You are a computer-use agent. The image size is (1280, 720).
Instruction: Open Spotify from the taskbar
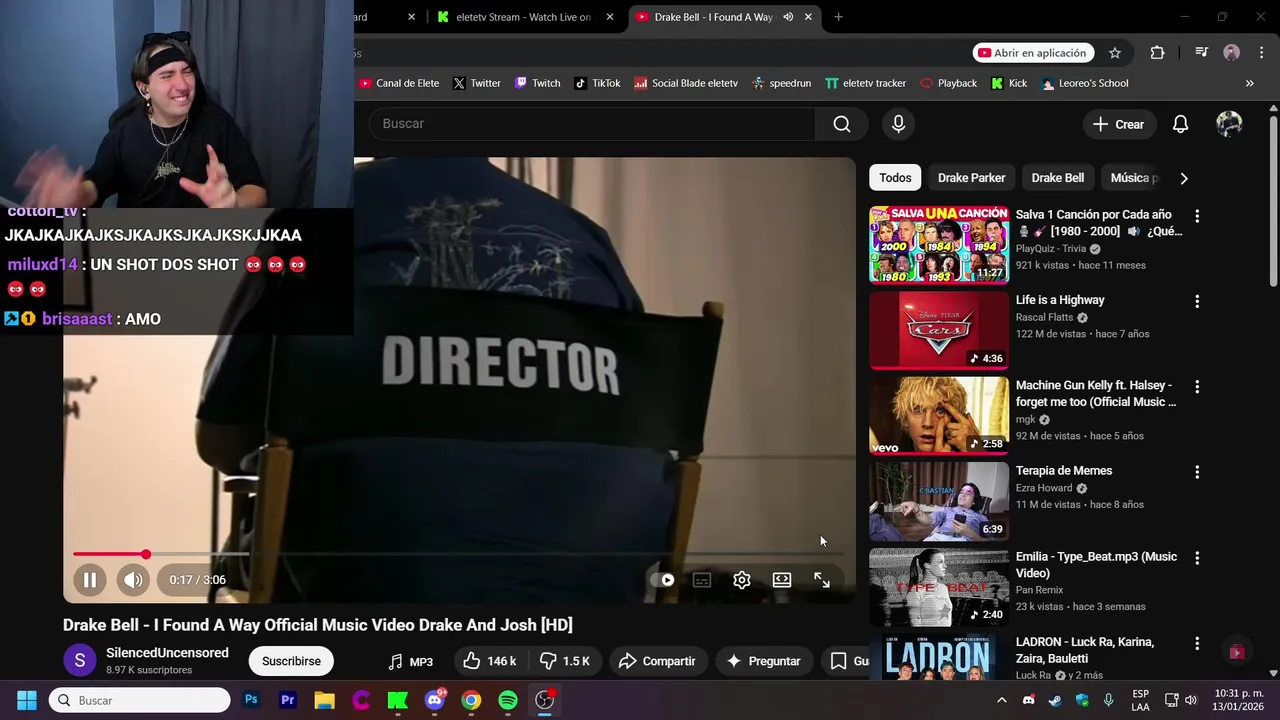pos(508,700)
